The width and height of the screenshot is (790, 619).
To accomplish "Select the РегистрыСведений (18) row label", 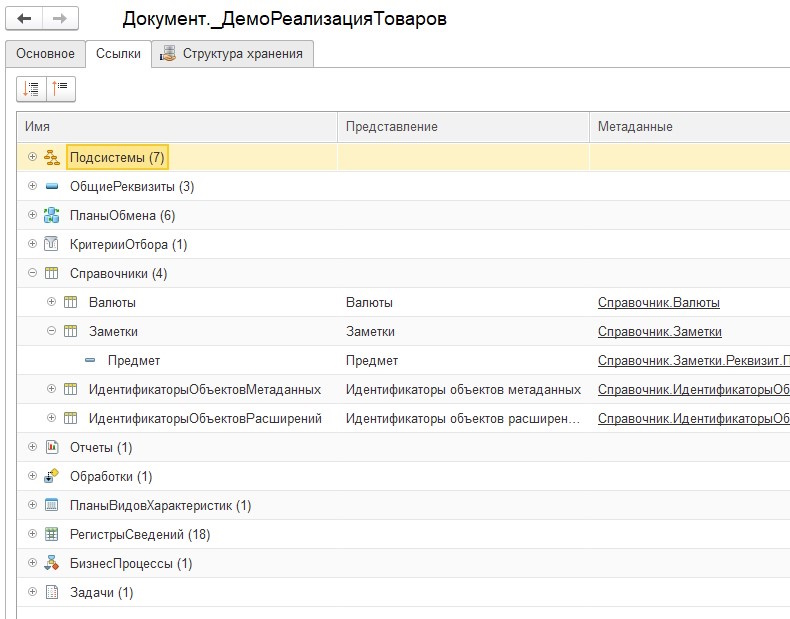I will pos(140,534).
